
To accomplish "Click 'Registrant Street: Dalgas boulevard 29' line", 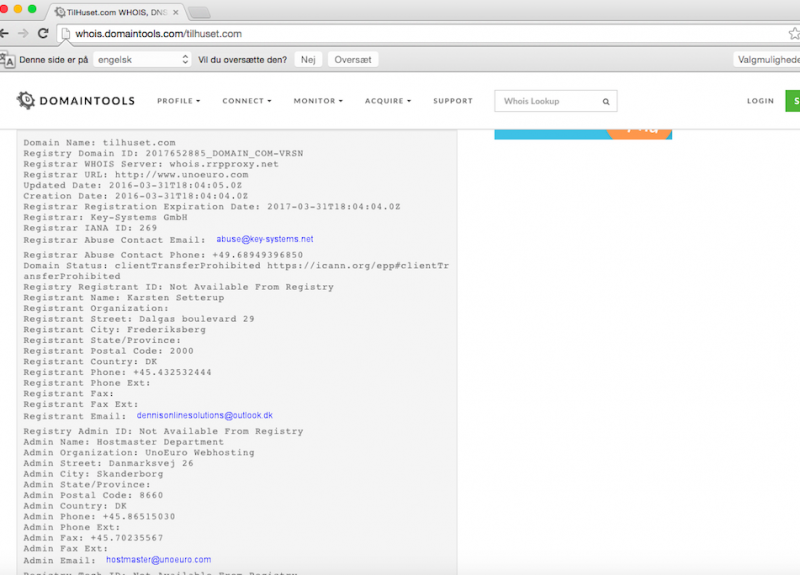I will [139, 319].
